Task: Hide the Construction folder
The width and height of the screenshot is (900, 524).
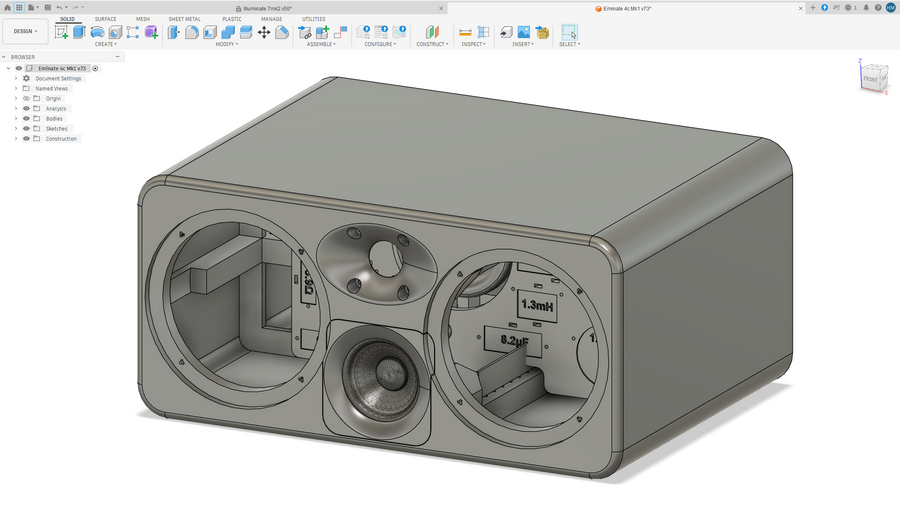Action: point(26,139)
